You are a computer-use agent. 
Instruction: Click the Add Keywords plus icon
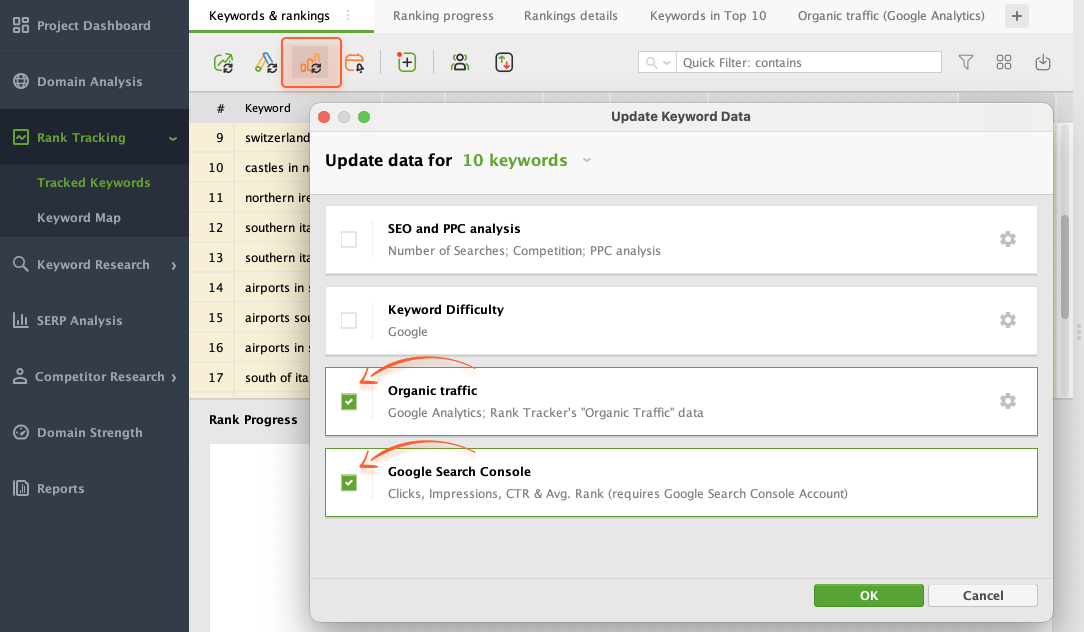(x=406, y=63)
